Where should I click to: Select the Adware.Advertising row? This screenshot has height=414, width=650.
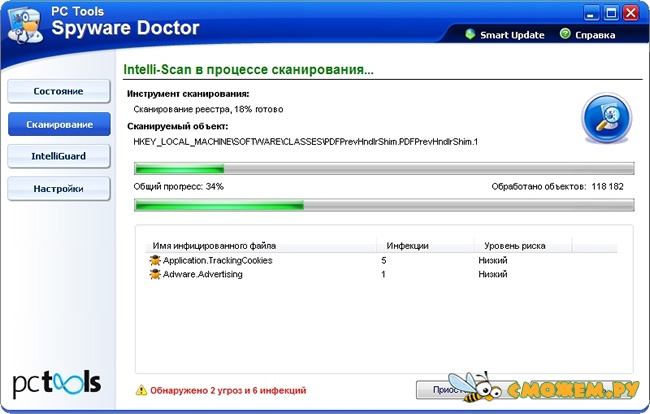tap(381, 274)
